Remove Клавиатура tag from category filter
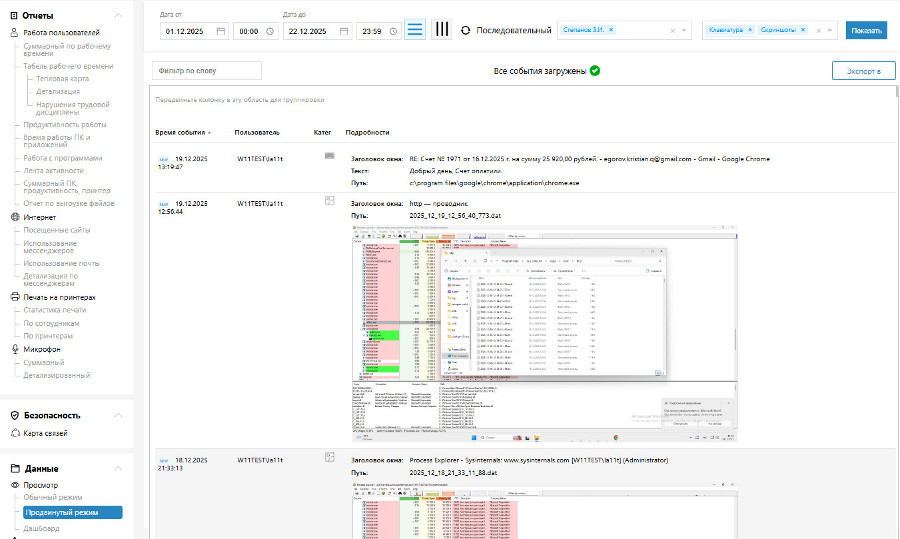The width and height of the screenshot is (900, 539). tap(750, 30)
